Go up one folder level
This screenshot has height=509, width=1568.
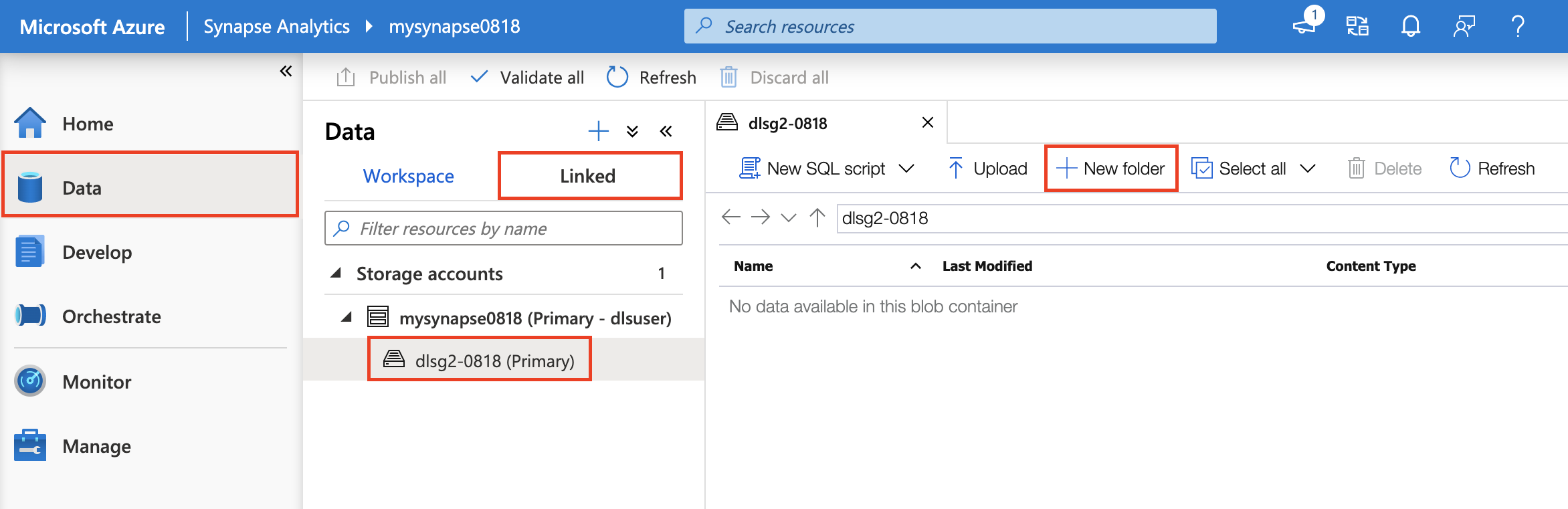click(x=817, y=217)
